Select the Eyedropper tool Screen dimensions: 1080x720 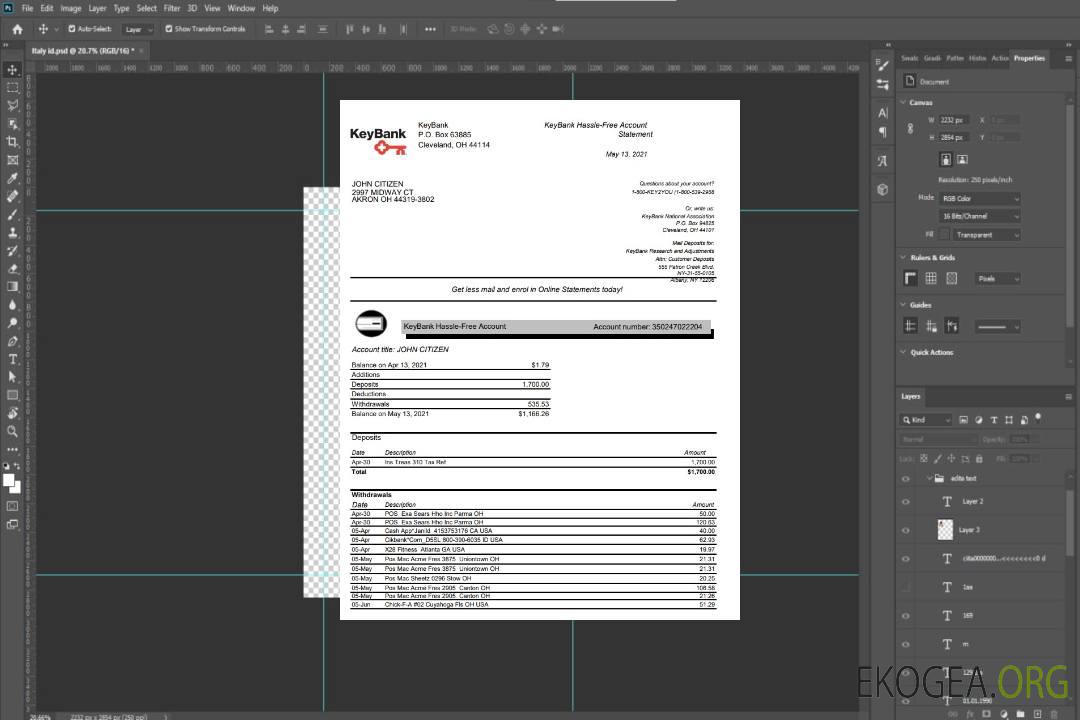[x=12, y=178]
